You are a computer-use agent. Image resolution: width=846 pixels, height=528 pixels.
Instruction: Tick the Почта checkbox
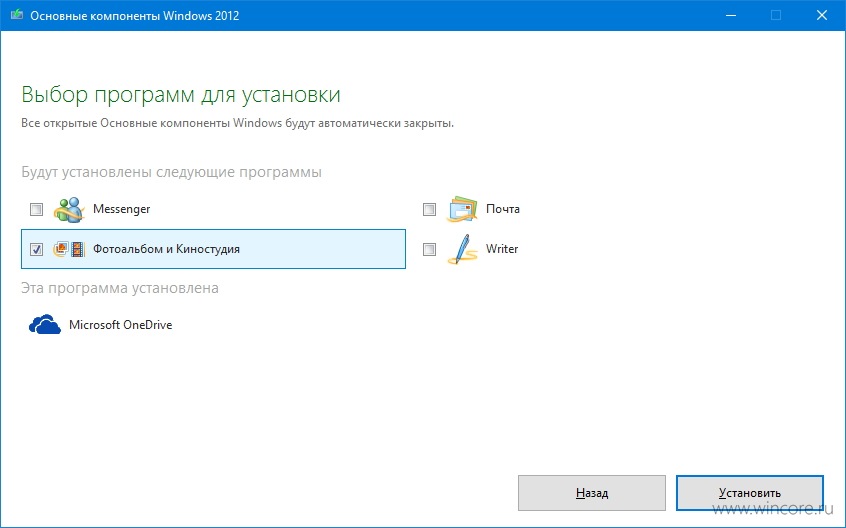429,209
